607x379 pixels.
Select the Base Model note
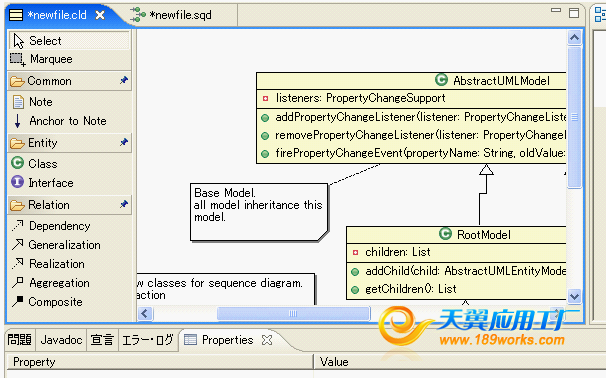click(259, 212)
